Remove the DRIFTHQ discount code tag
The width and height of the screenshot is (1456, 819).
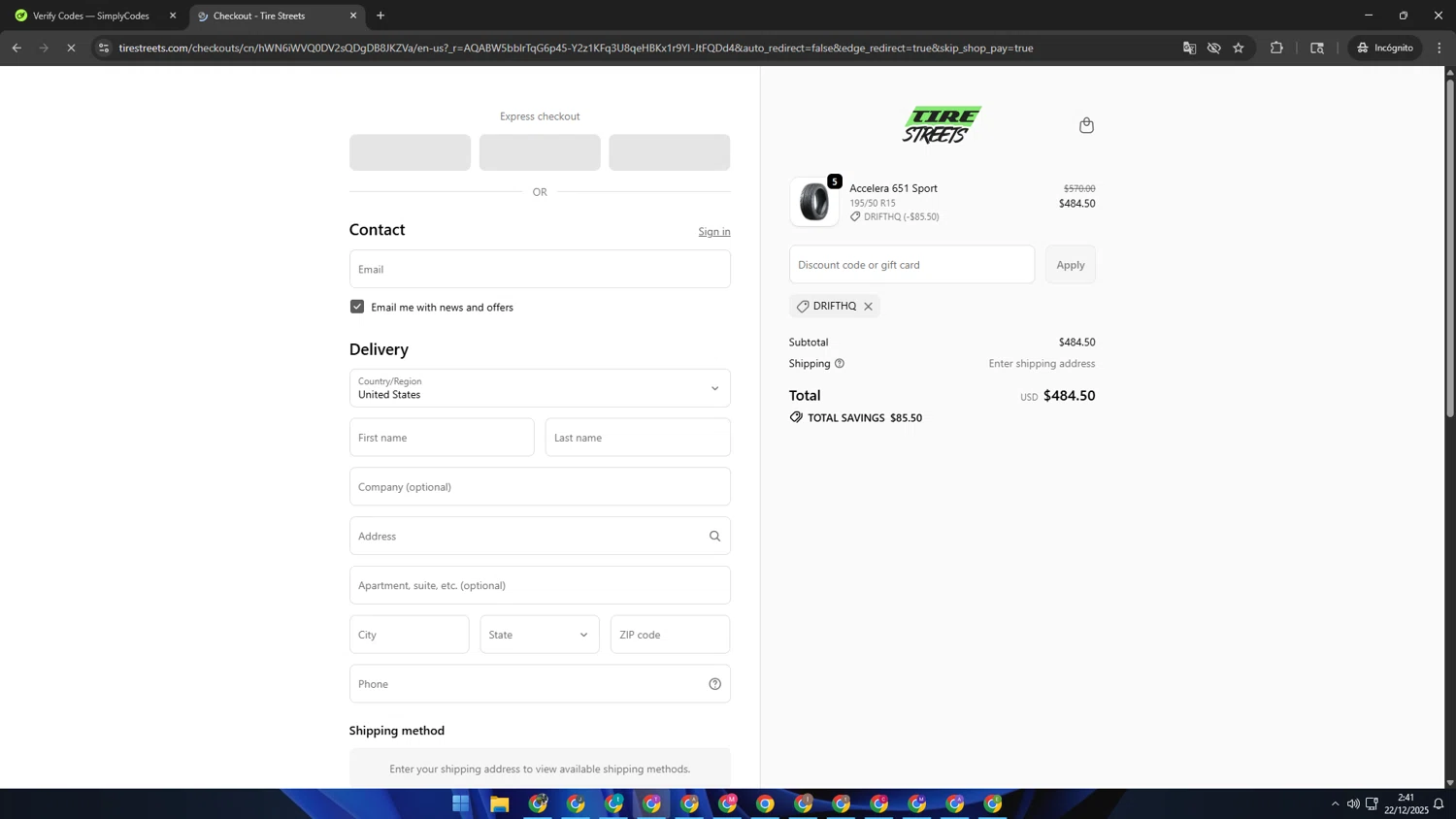(868, 306)
